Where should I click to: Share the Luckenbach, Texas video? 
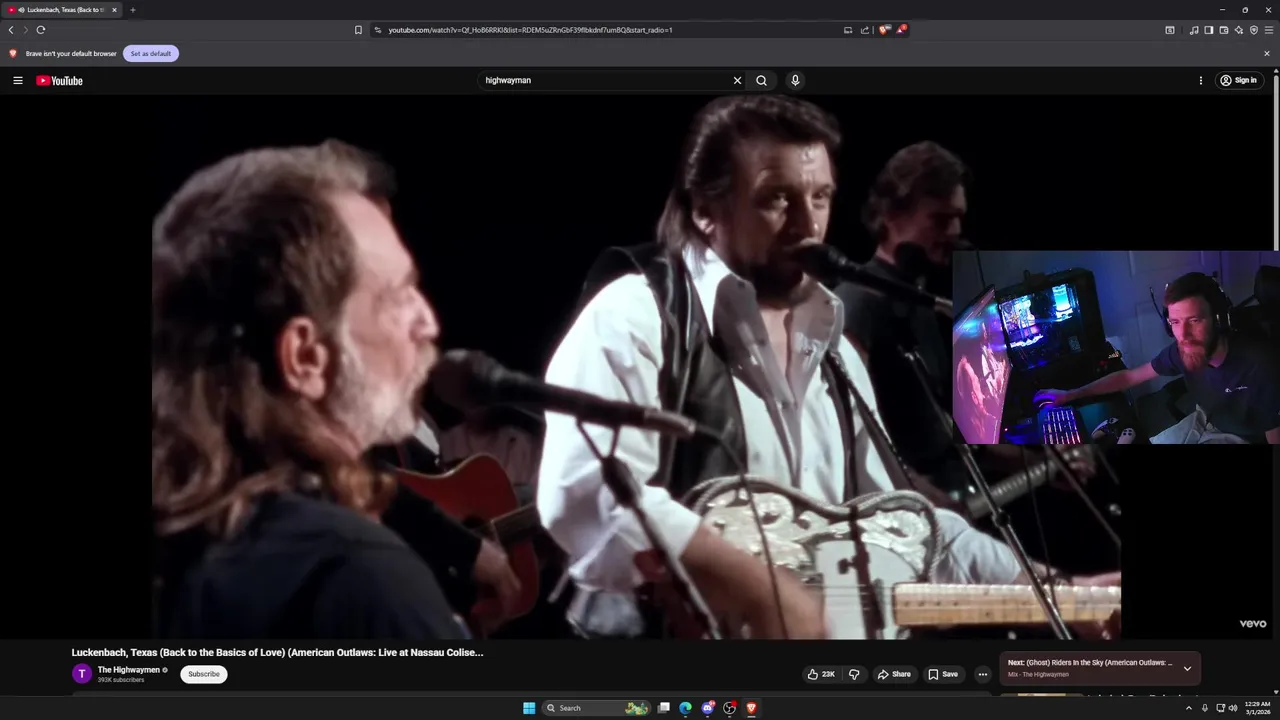pos(894,674)
